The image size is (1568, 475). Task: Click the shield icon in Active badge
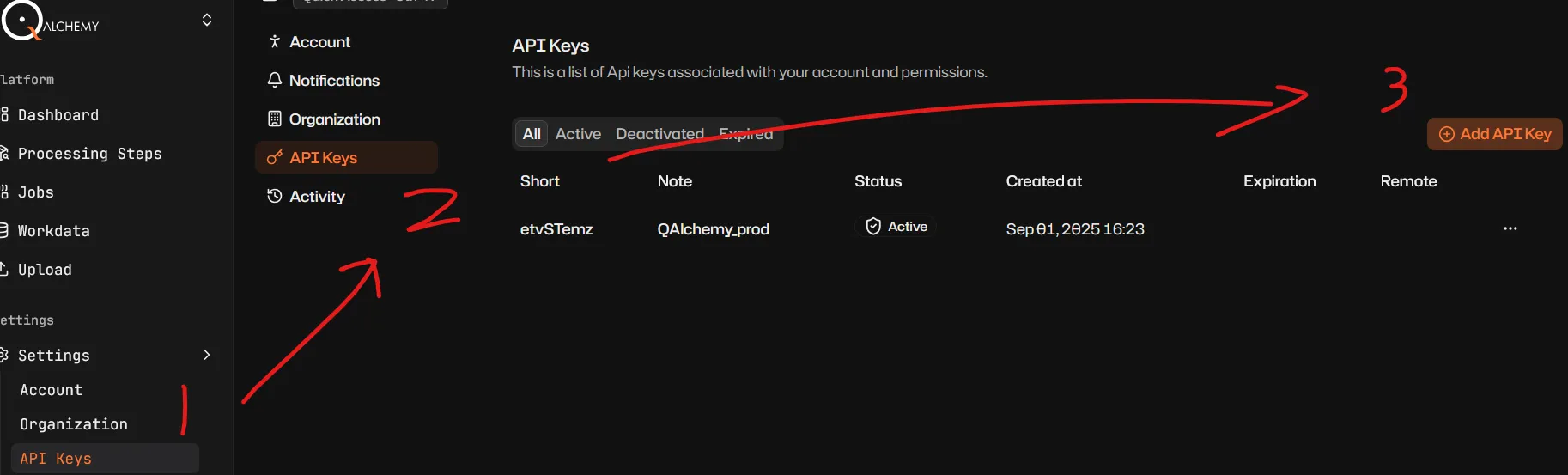pos(873,227)
